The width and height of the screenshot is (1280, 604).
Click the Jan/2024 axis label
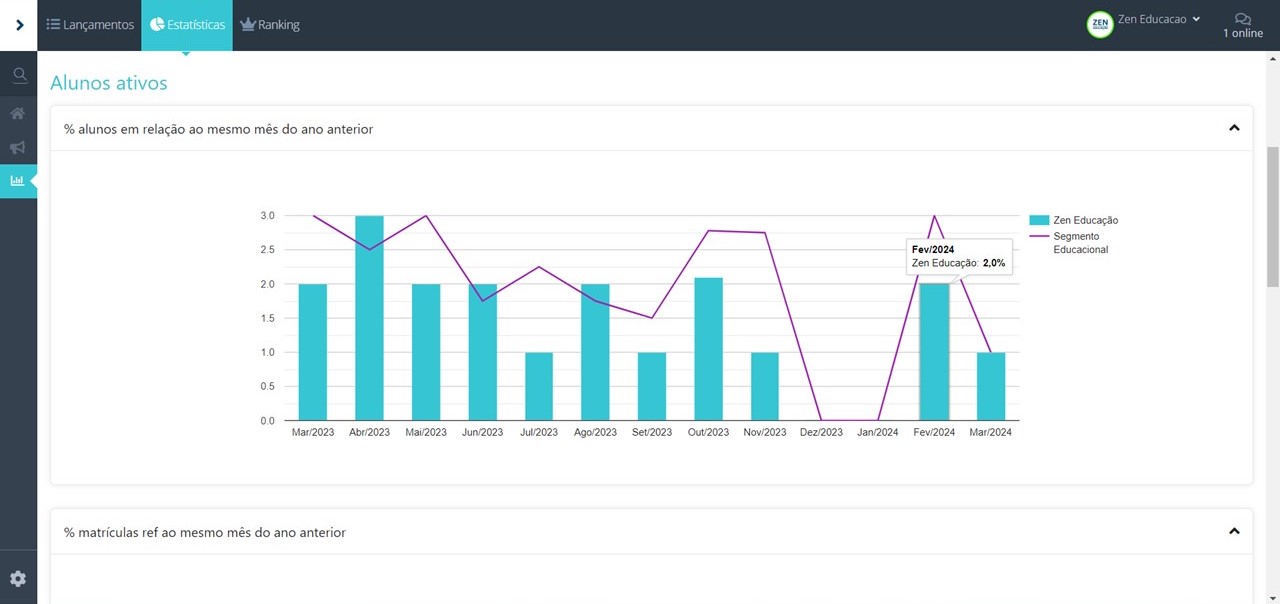[878, 433]
